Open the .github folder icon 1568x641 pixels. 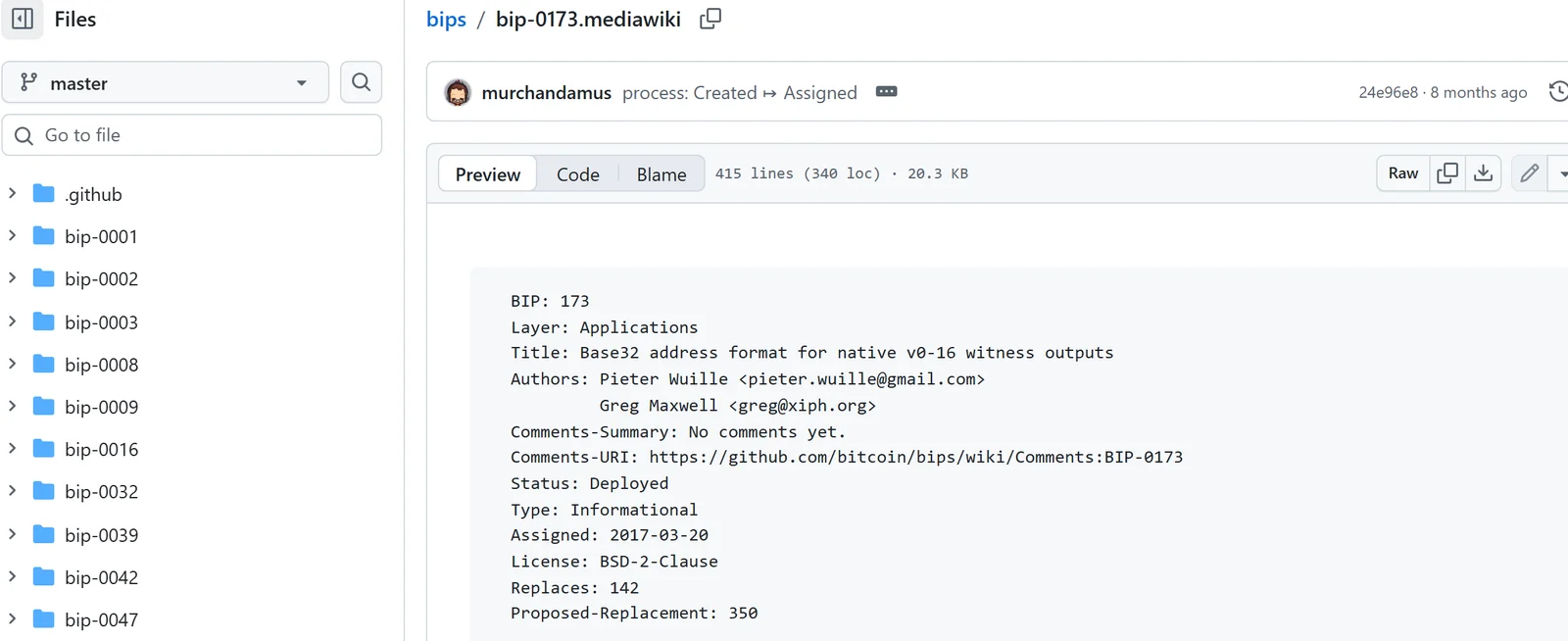(x=43, y=193)
